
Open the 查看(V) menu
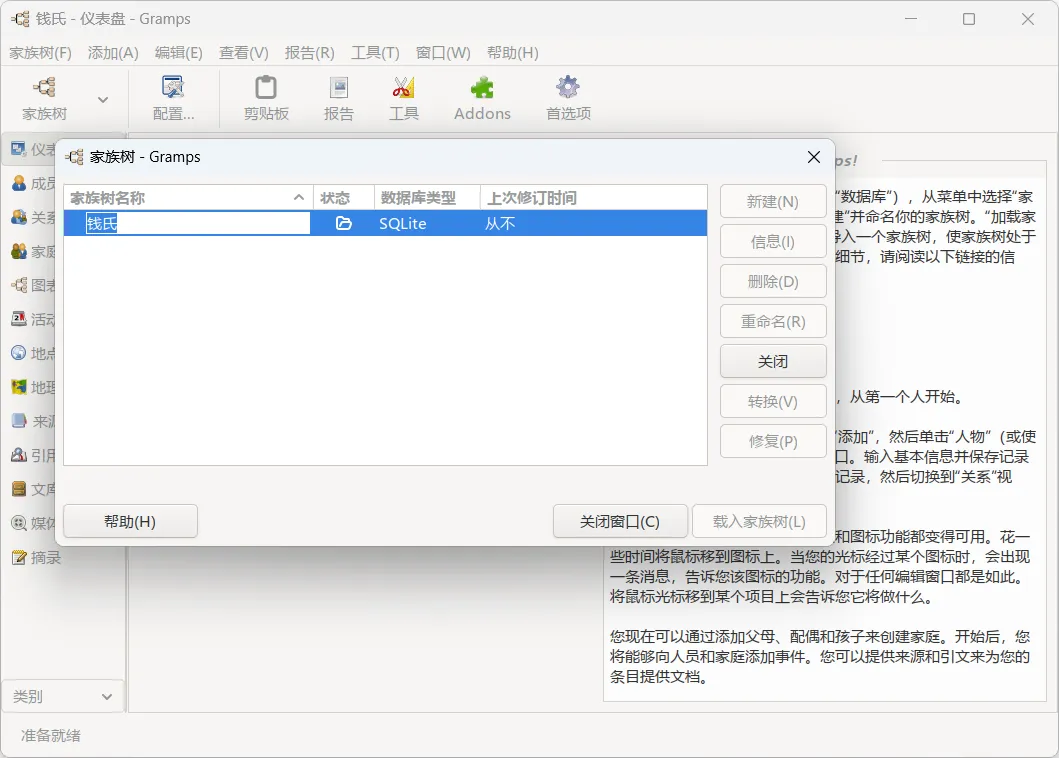244,53
